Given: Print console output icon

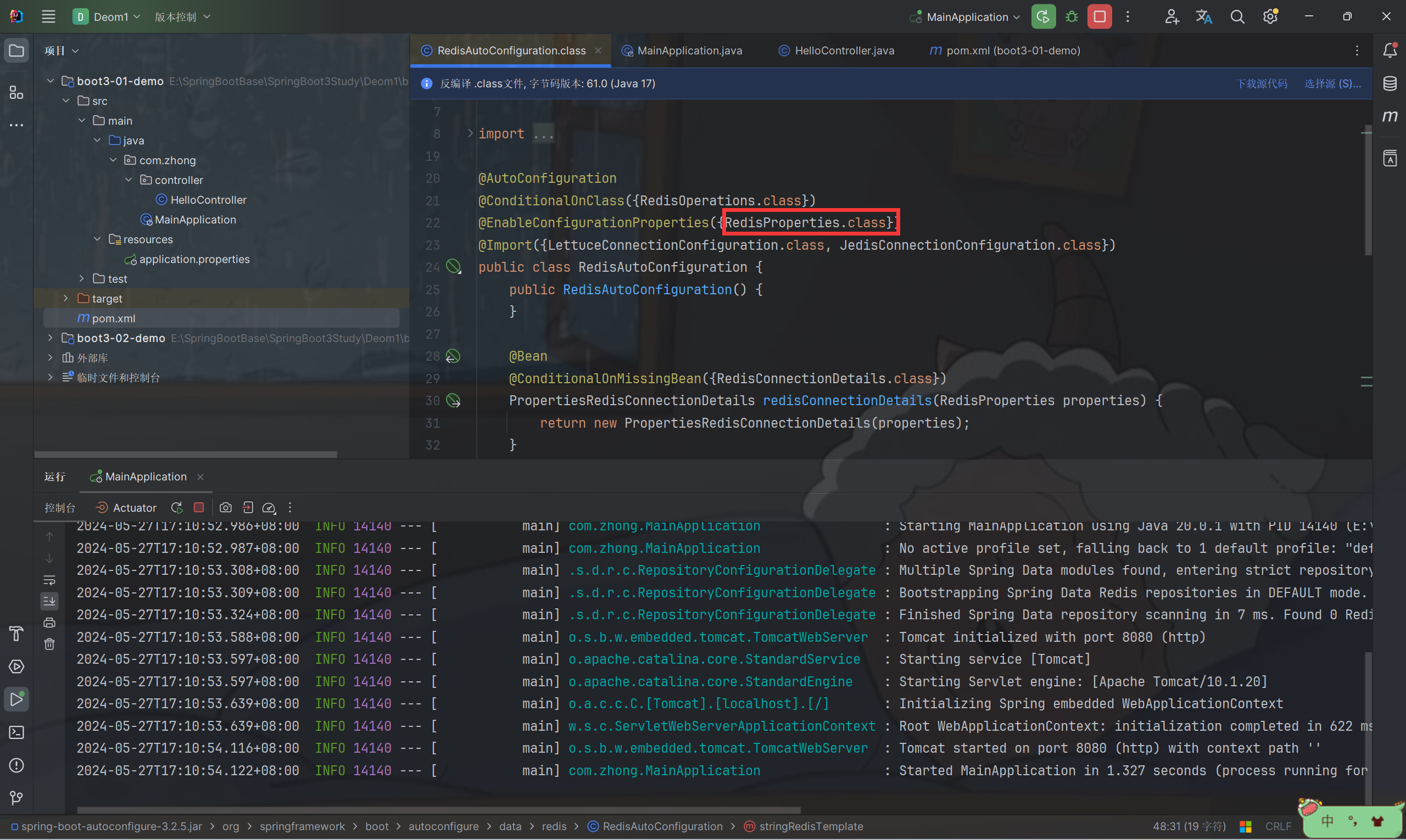Looking at the screenshot, I should [49, 623].
